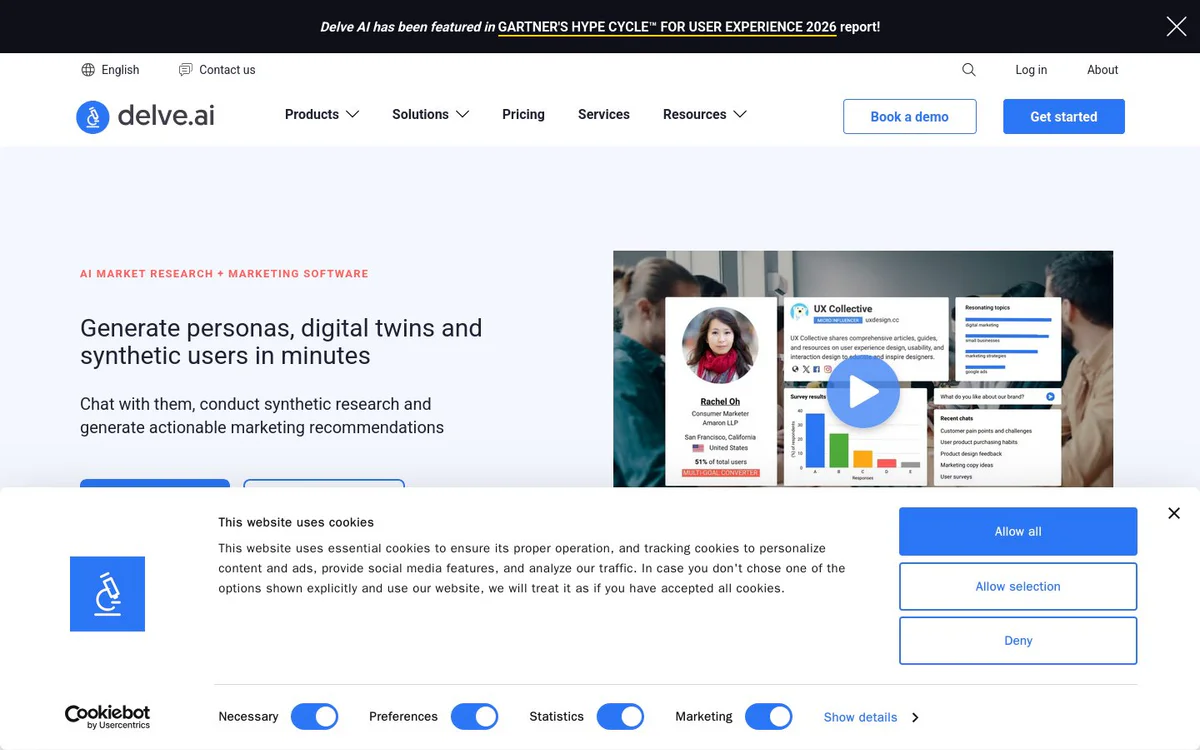
Task: Go to the Pricing page
Action: coord(523,115)
